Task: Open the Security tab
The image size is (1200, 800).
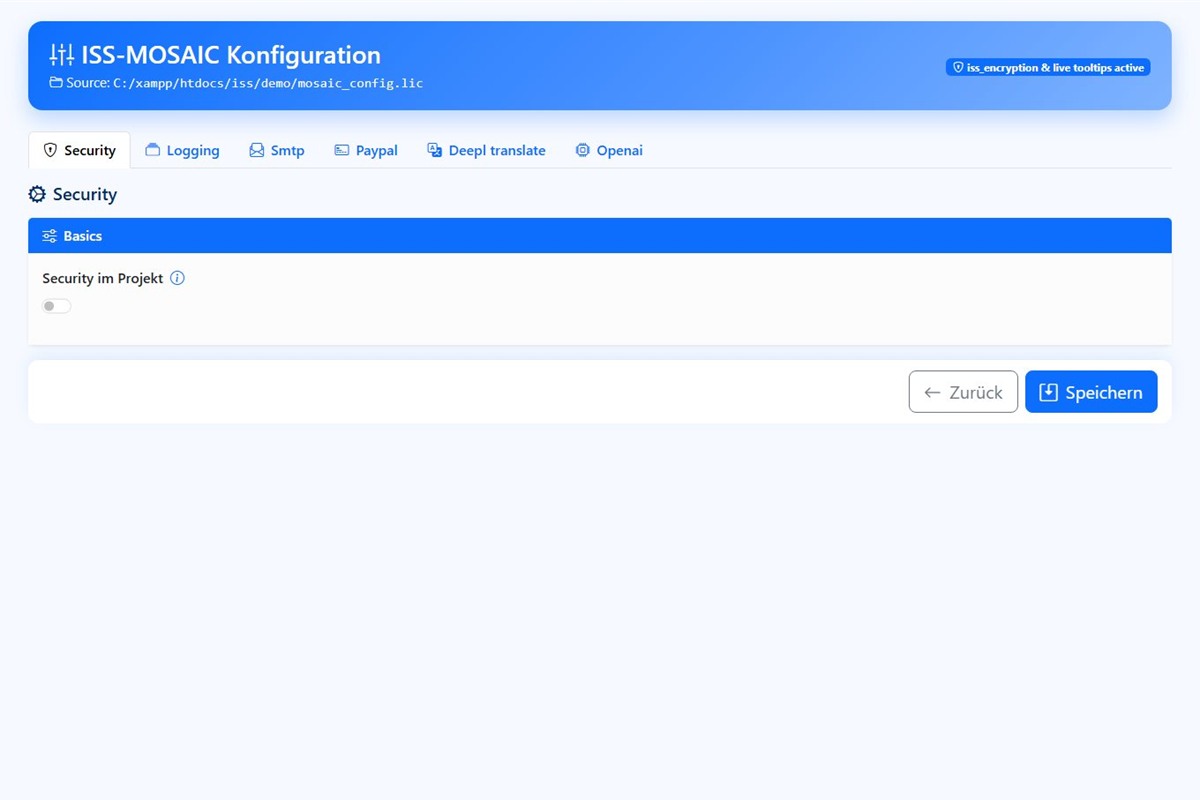Action: click(x=79, y=150)
